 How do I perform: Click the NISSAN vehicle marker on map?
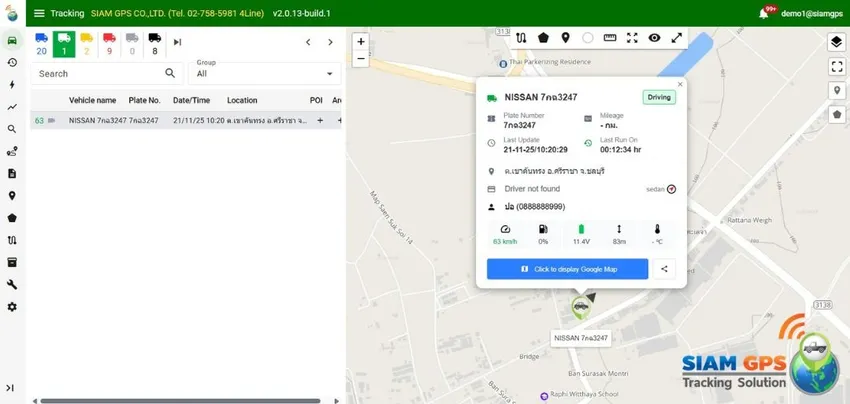tap(581, 307)
